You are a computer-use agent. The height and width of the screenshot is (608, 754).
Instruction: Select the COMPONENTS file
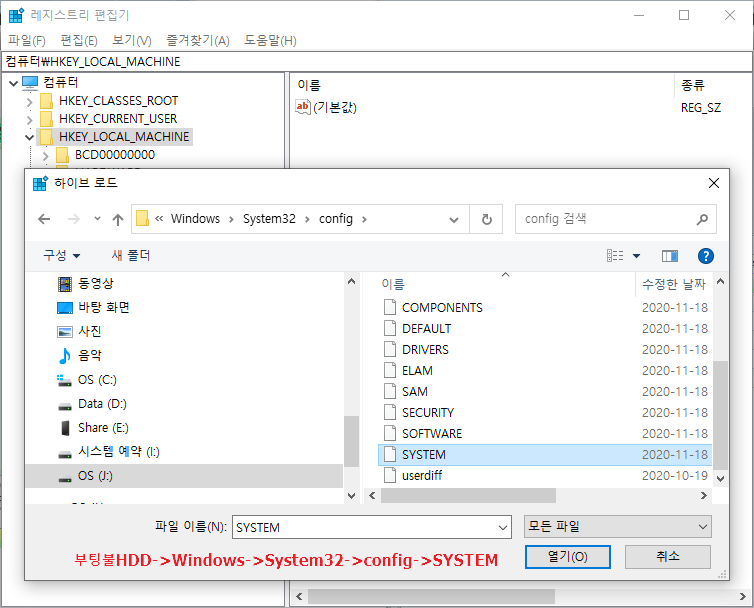pos(442,308)
